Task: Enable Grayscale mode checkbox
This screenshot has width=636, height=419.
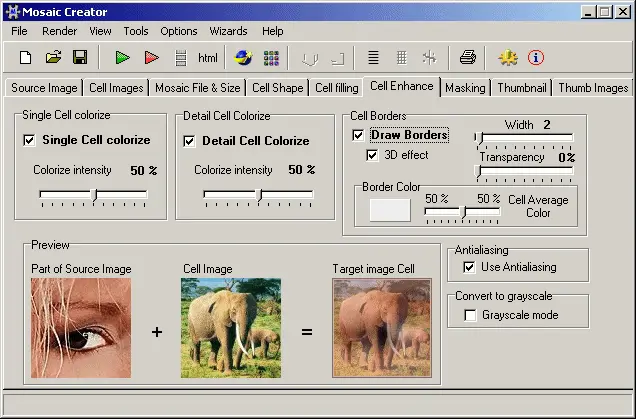Action: coord(470,316)
